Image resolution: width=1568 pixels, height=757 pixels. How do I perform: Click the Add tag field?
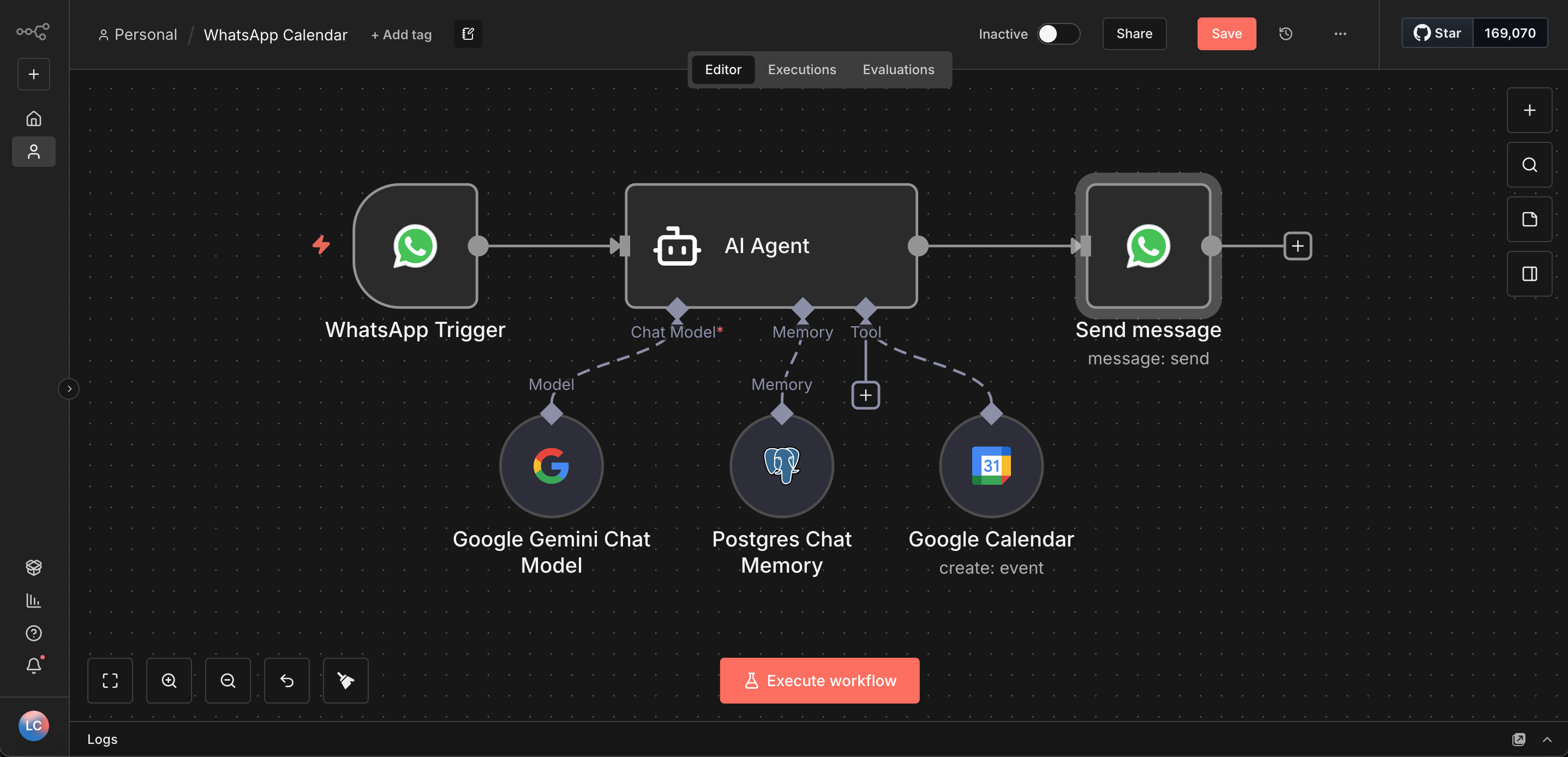[x=401, y=35]
